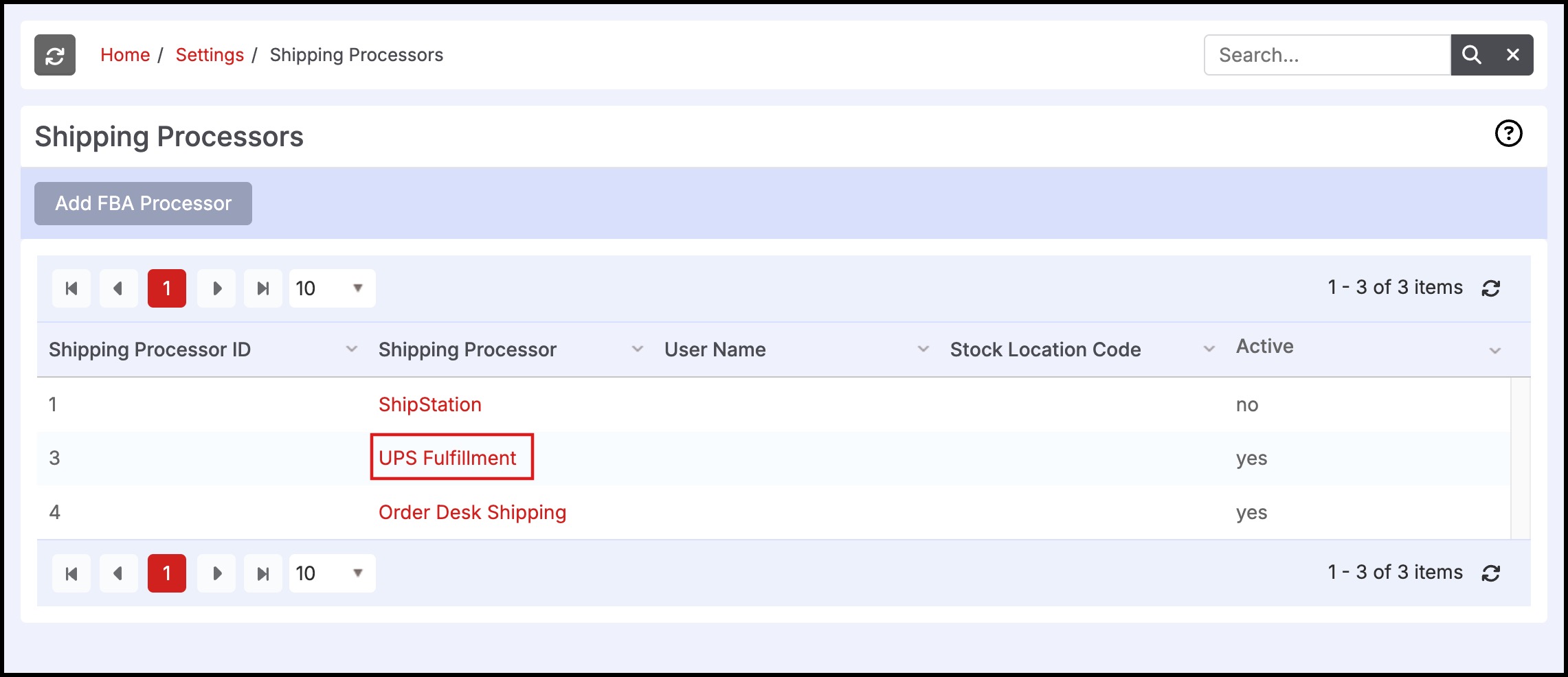Viewport: 1568px width, 677px height.
Task: Clear the search with the X button
Action: pos(1512,55)
